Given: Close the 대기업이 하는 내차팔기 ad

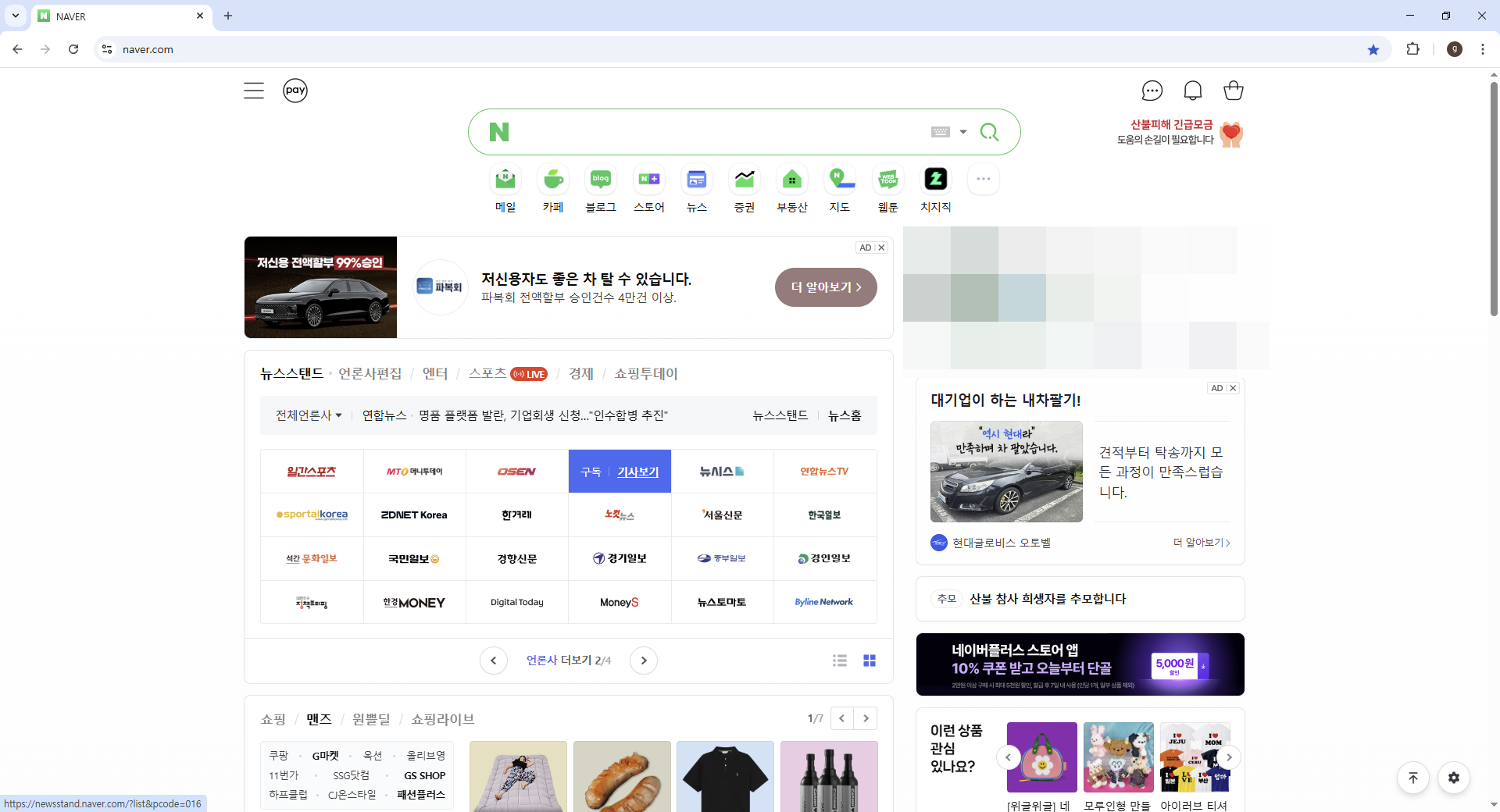Looking at the screenshot, I should coord(1233,388).
